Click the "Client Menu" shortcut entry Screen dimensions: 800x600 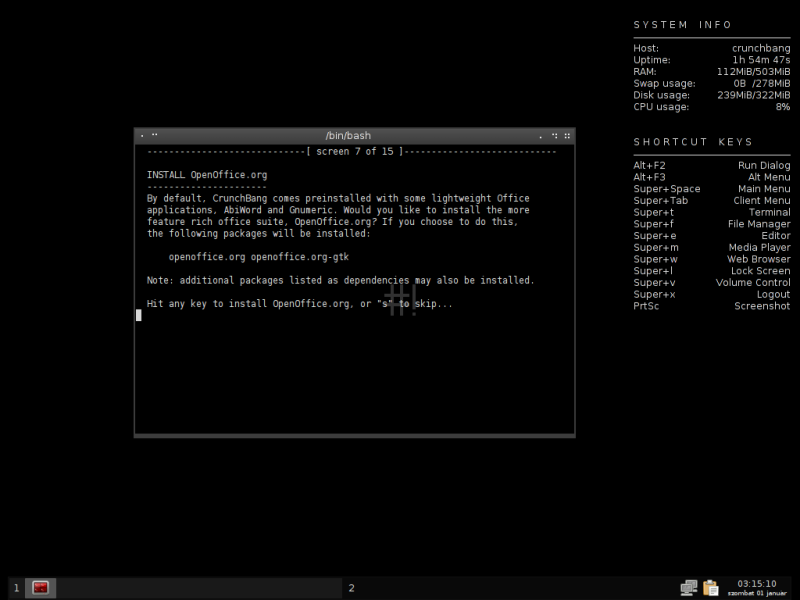click(x=762, y=201)
